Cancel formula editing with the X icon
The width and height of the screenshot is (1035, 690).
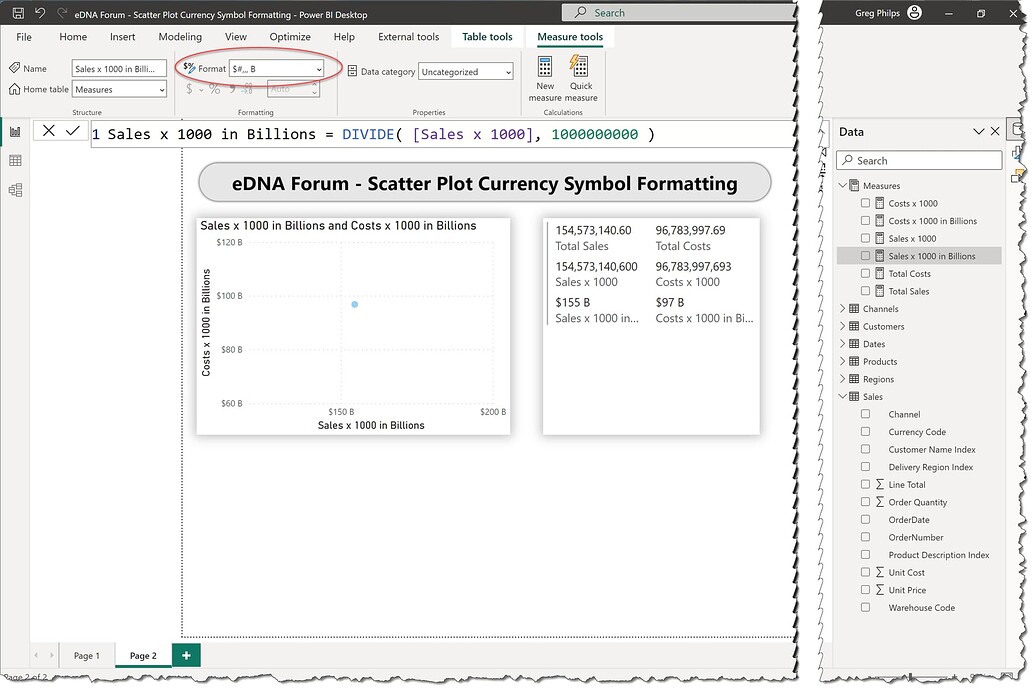tap(48, 130)
